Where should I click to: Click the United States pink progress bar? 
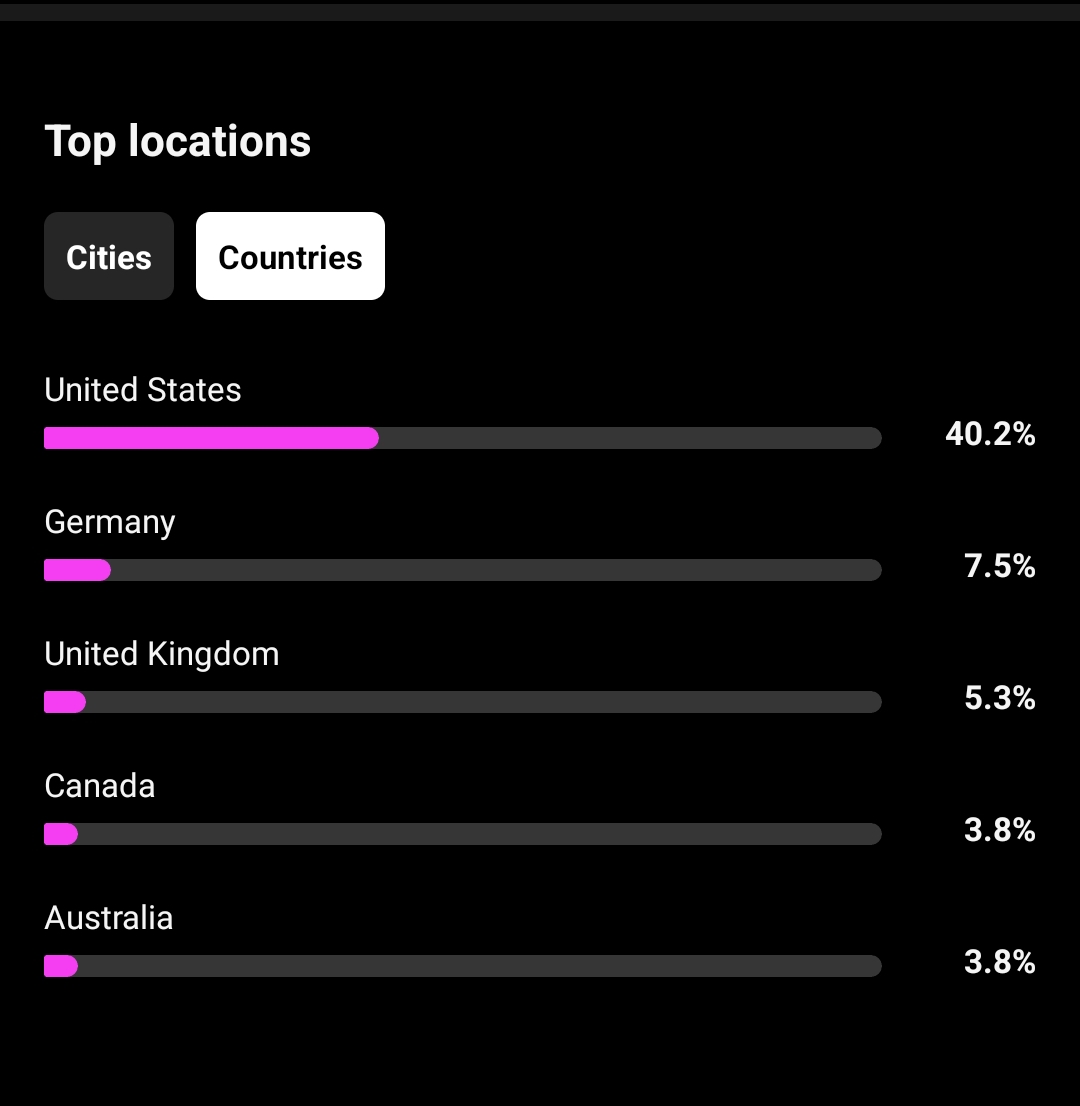pyautogui.click(x=211, y=438)
